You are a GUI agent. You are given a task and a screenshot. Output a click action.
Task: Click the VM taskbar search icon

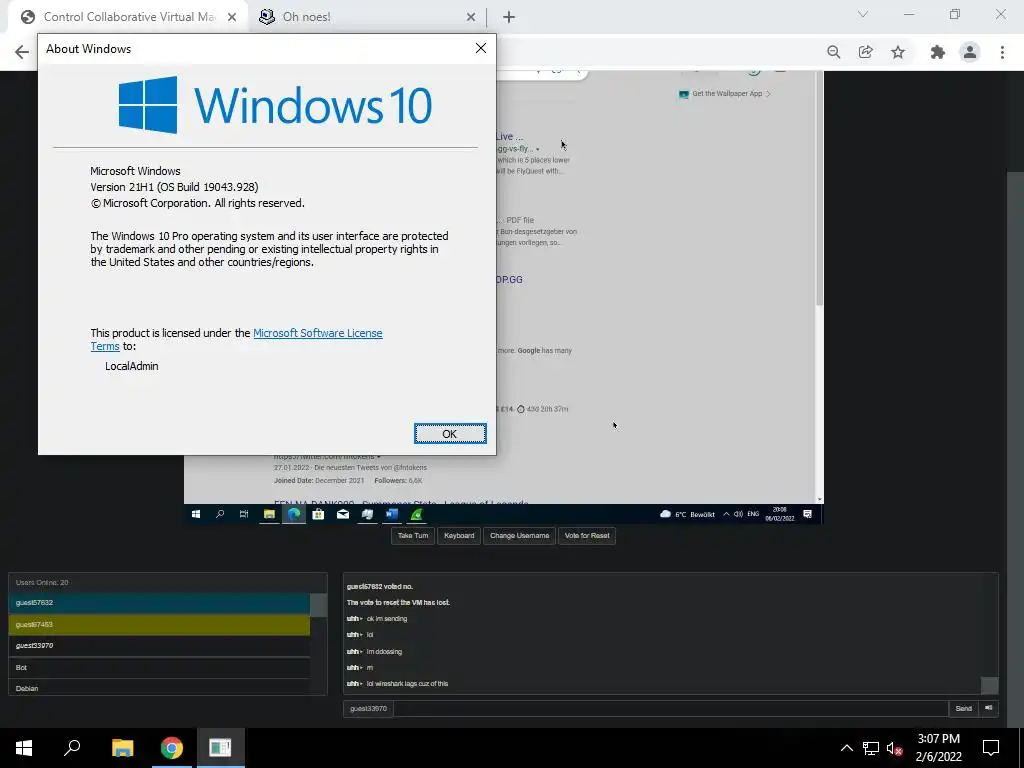220,514
